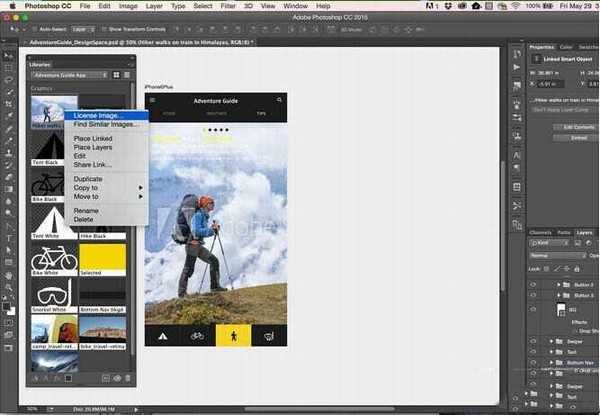Select the Rectangular Marquee tool
The image size is (600, 415).
(x=8, y=68)
